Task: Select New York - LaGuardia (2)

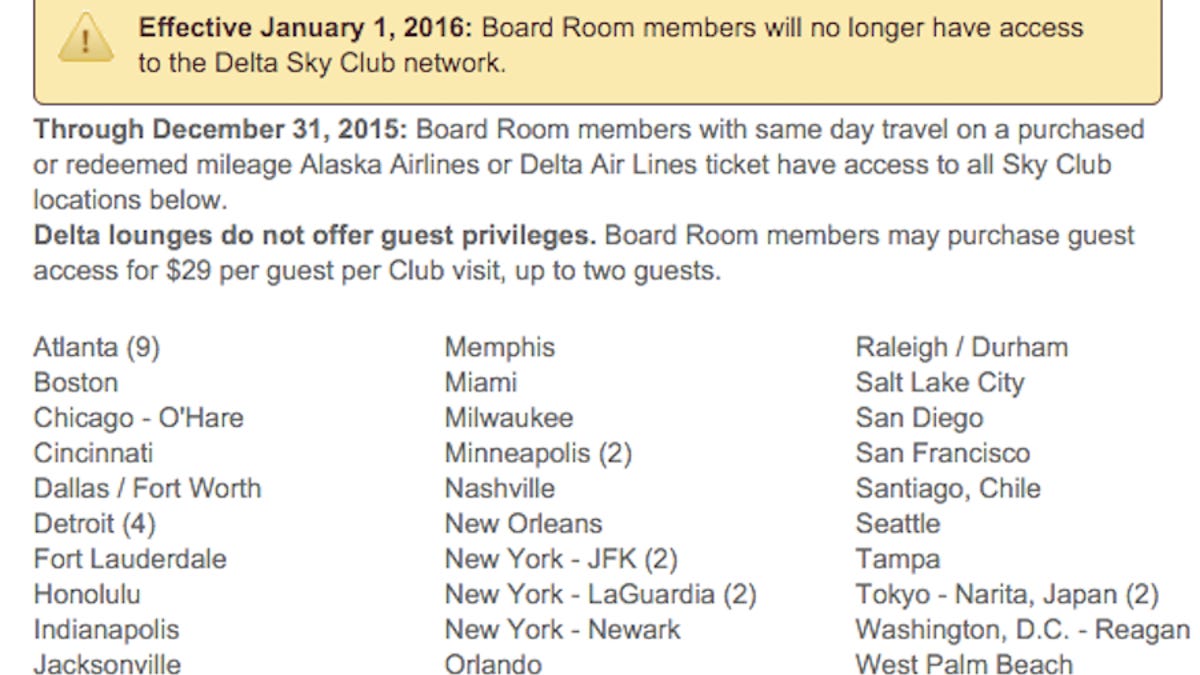Action: [x=600, y=595]
